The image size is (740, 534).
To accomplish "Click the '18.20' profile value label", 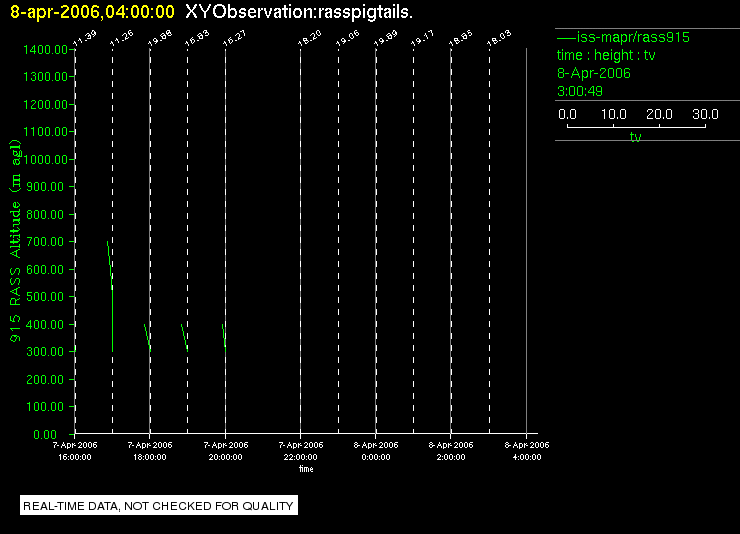I will click(310, 38).
